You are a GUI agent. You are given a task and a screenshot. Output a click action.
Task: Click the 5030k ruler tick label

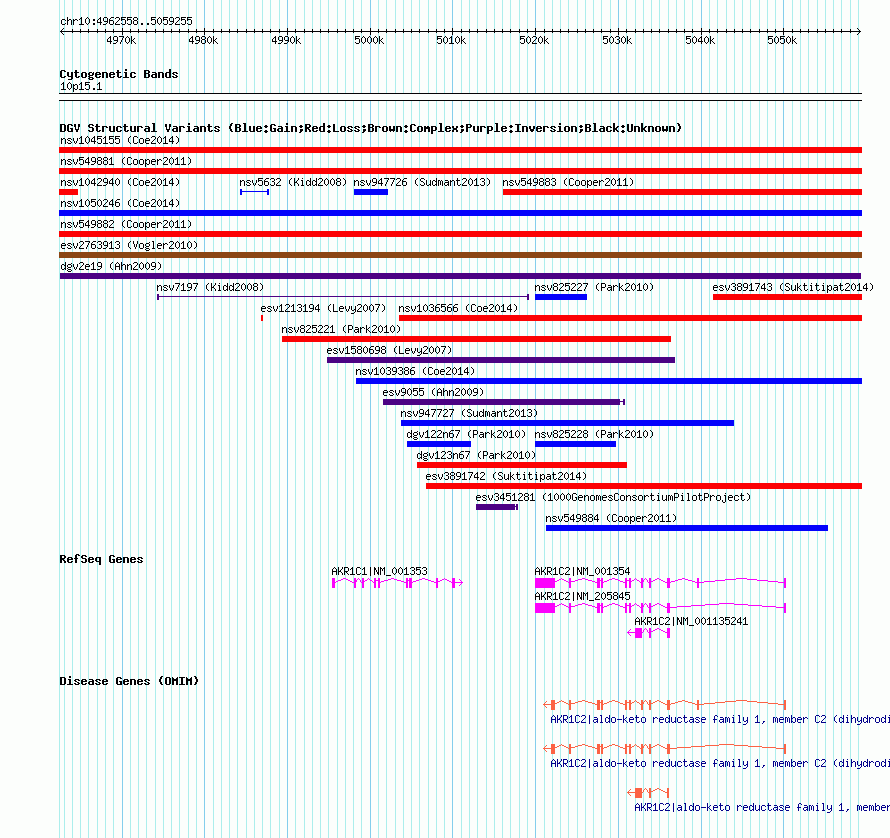coord(618,40)
